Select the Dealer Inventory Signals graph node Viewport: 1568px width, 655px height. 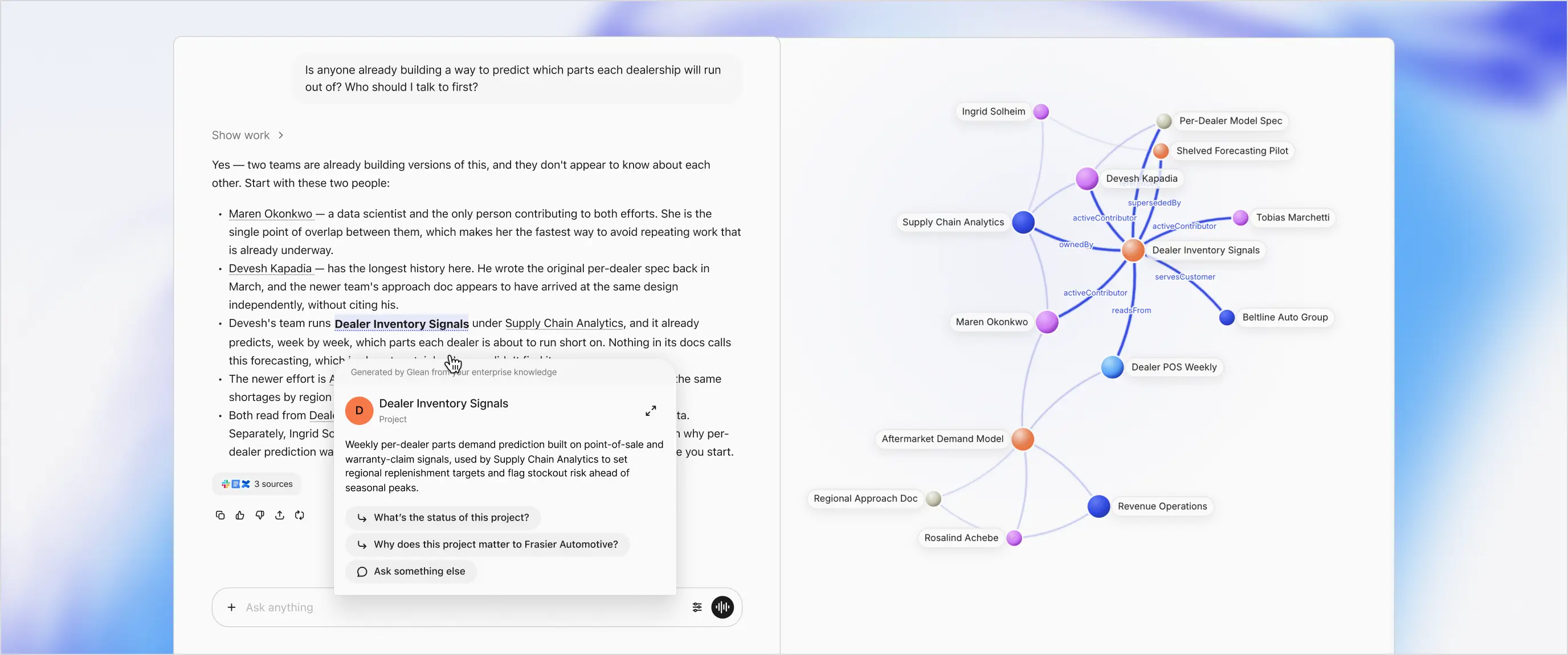click(1133, 250)
